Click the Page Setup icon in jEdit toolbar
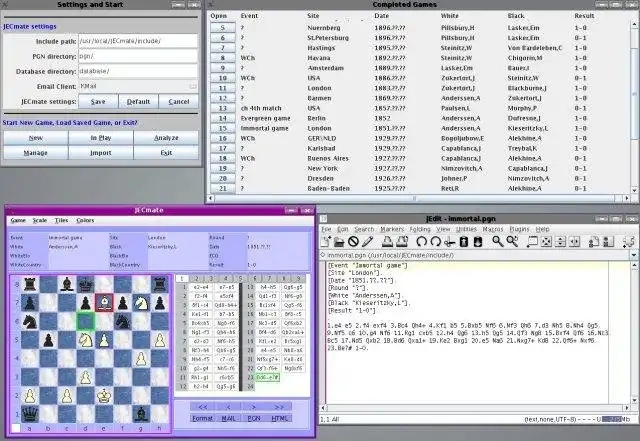 tap(402, 242)
